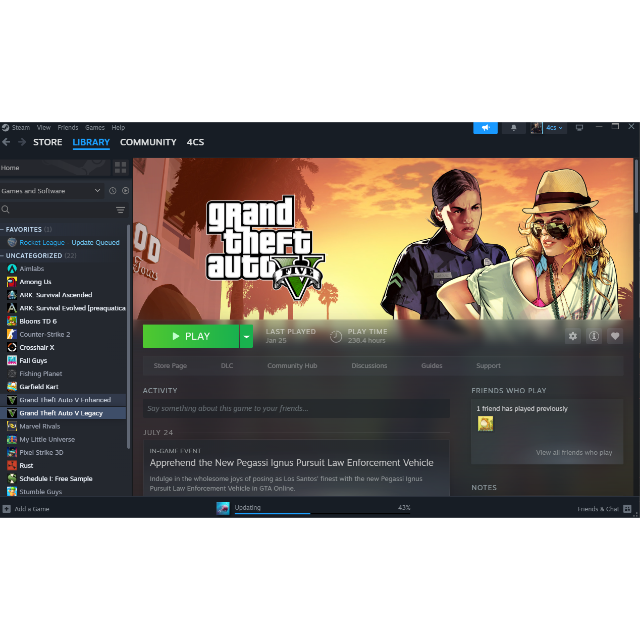The image size is (640, 640).
Task: Open advanced filter options beside search
Action: click(120, 210)
